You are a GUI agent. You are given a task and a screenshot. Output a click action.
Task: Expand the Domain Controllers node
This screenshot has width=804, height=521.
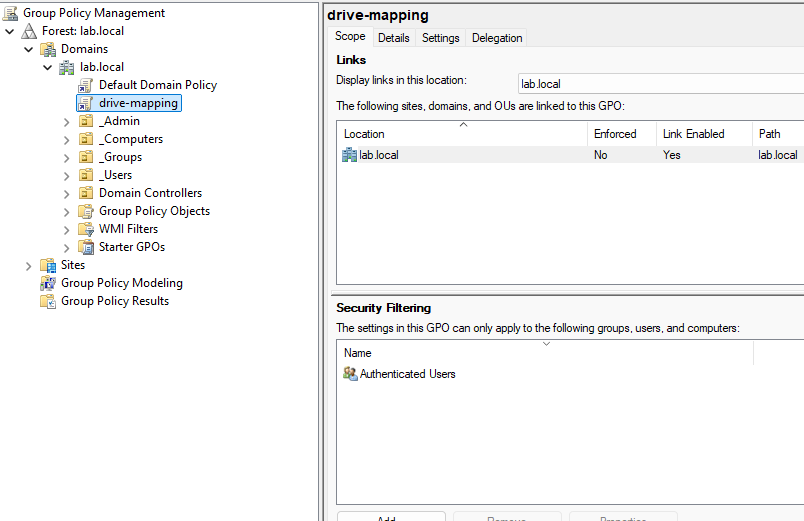pyautogui.click(x=67, y=193)
